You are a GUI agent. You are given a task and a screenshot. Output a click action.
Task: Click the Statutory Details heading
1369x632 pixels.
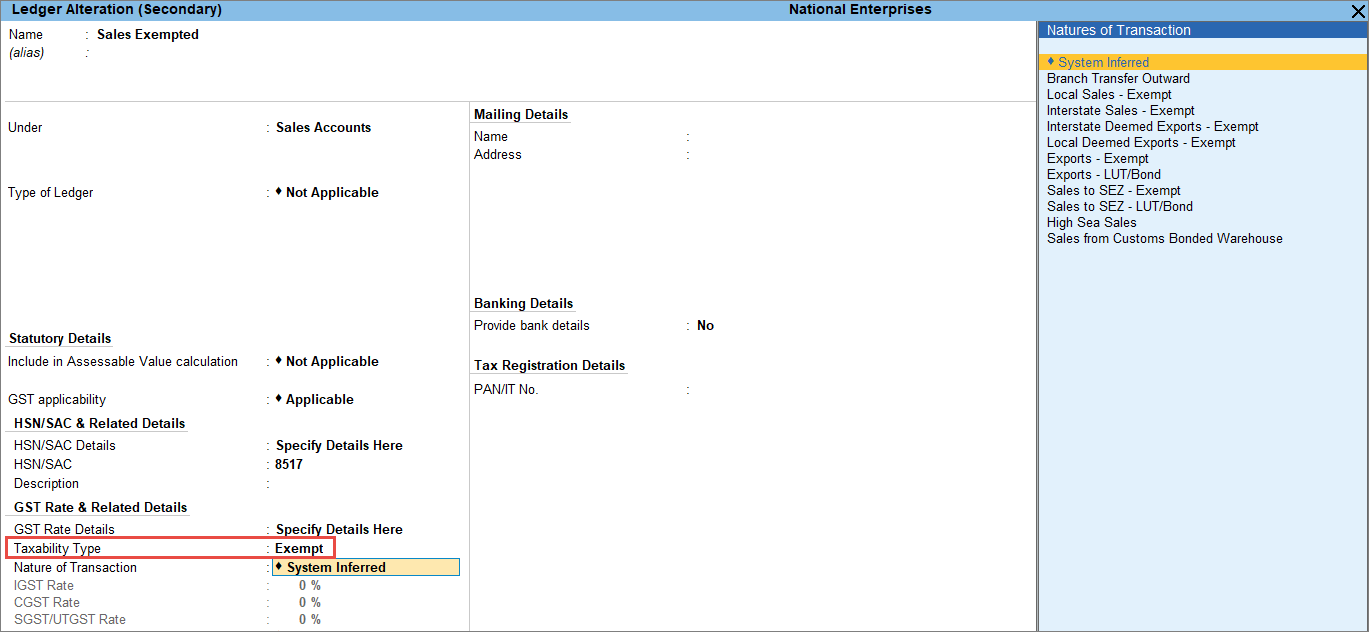pyautogui.click(x=60, y=338)
